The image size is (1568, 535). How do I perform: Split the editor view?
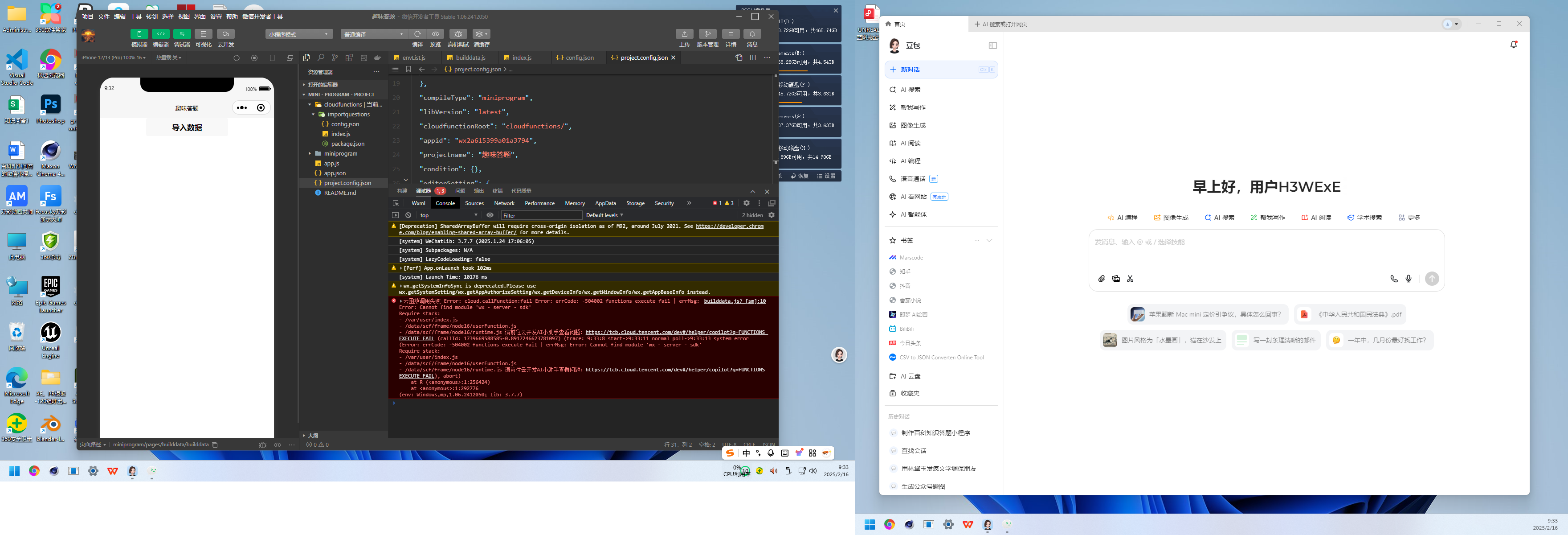tap(753, 57)
